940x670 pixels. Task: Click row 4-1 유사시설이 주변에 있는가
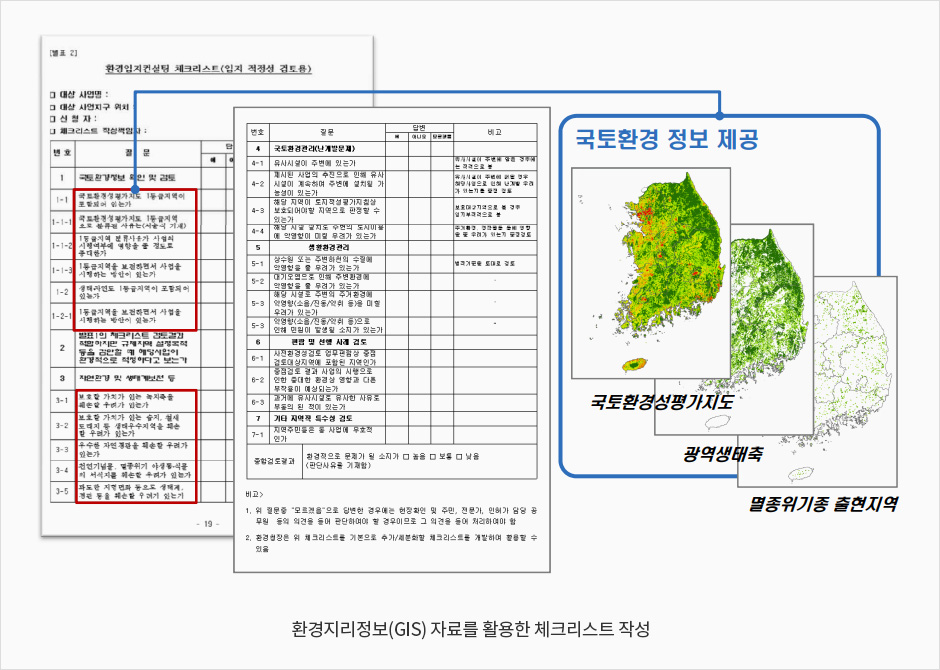tap(391, 163)
